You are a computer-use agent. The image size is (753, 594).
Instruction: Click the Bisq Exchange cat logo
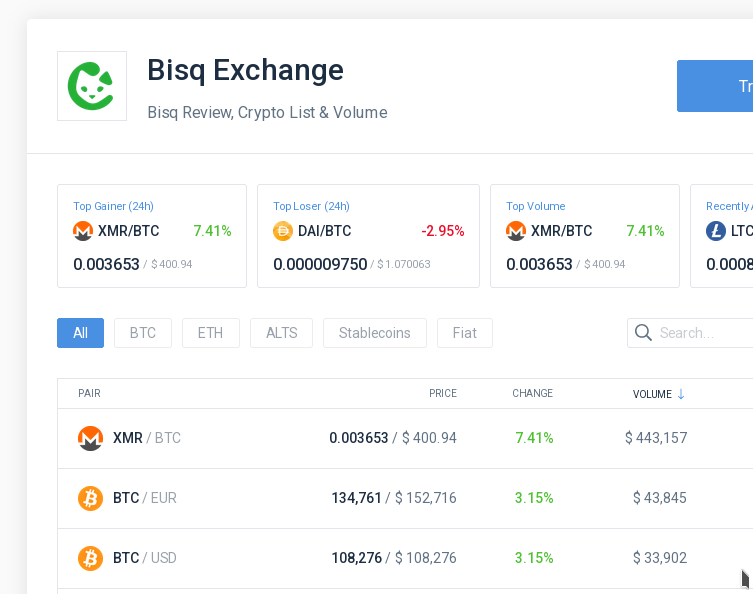91,86
